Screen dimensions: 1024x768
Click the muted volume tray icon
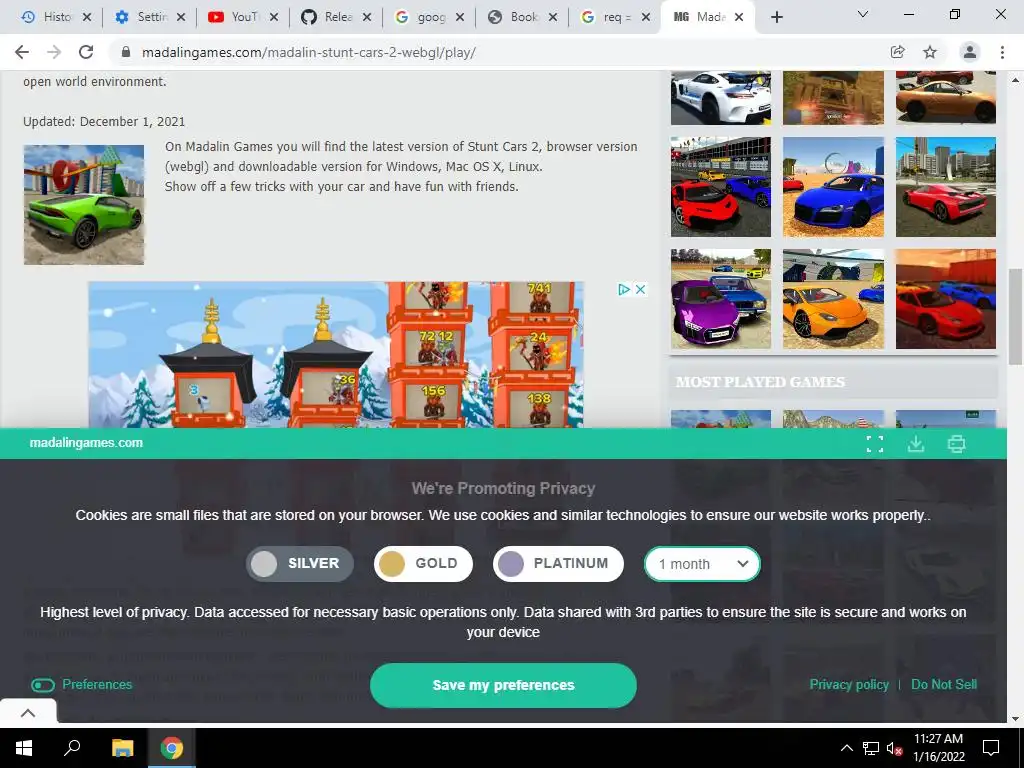(x=894, y=748)
